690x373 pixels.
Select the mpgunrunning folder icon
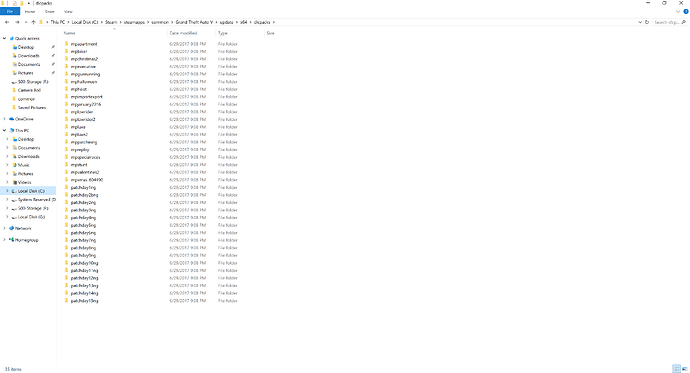66,74
